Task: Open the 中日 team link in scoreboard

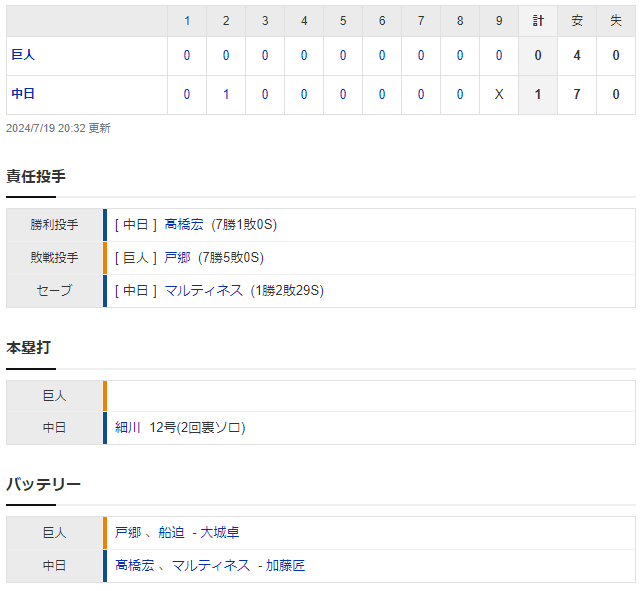Action: [23, 94]
